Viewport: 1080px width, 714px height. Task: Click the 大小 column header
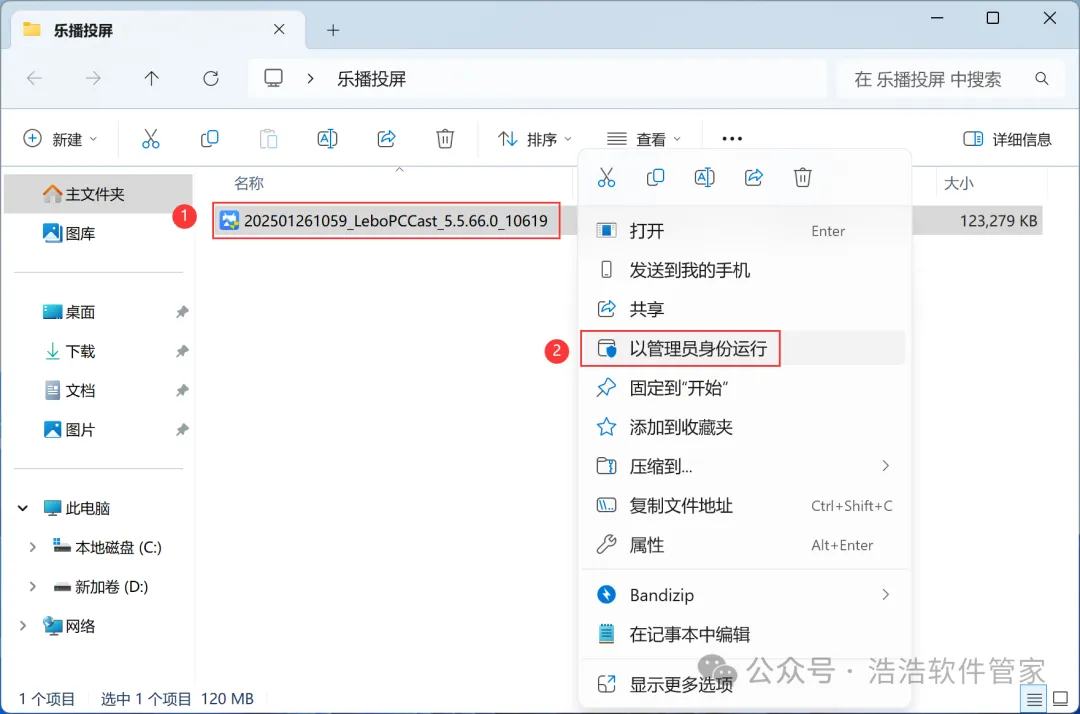(958, 183)
